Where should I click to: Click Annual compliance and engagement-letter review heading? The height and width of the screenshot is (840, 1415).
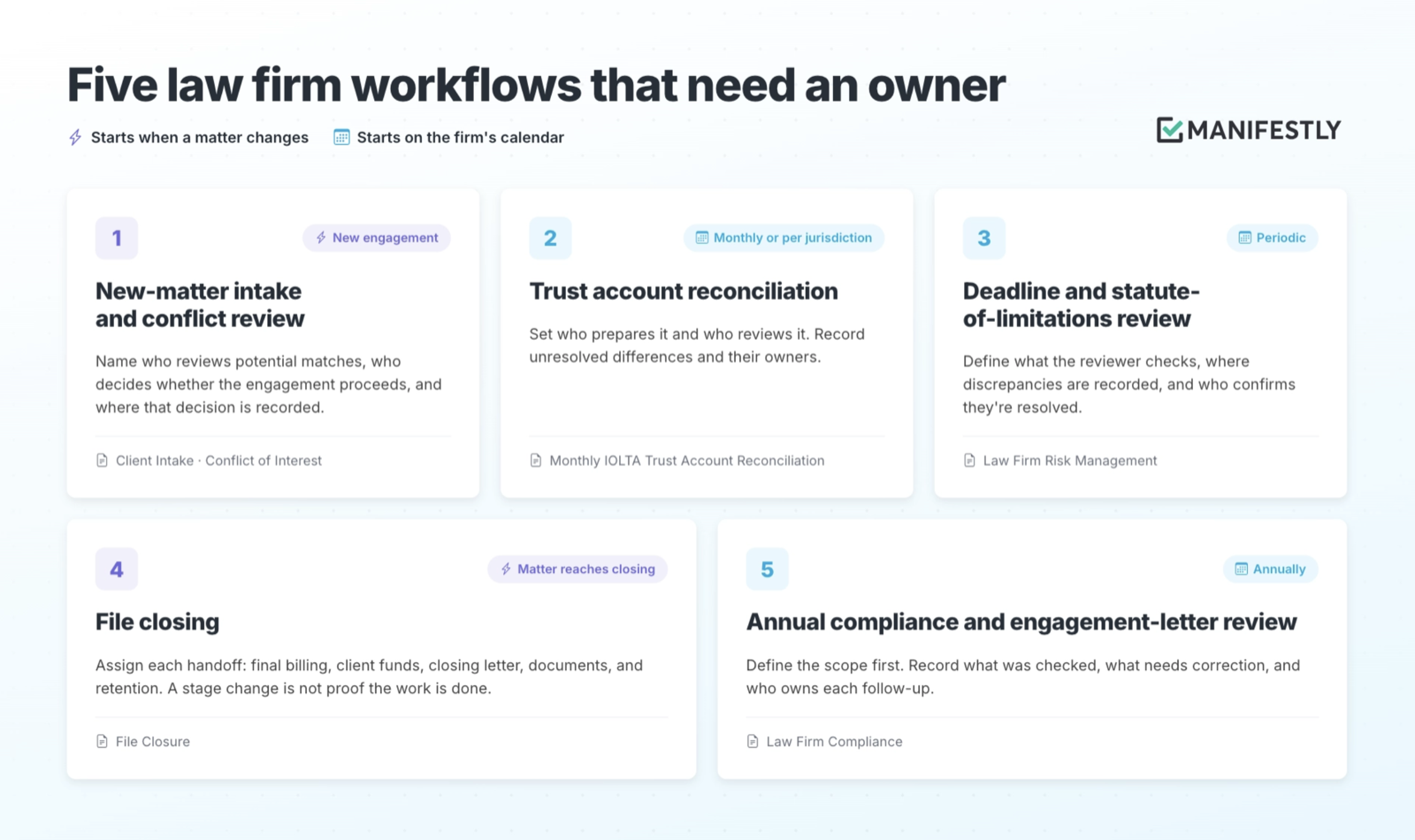(x=1021, y=622)
